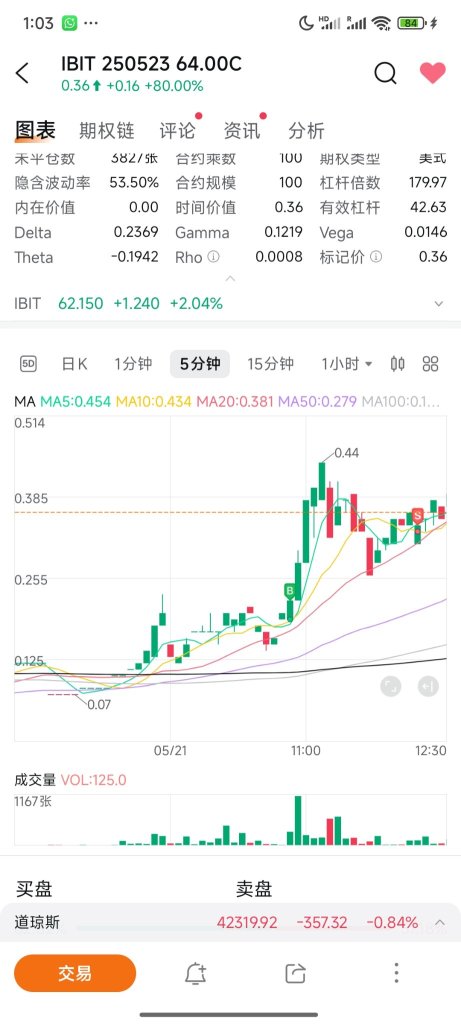Tap the chart fullscreen expand icon

tap(390, 686)
